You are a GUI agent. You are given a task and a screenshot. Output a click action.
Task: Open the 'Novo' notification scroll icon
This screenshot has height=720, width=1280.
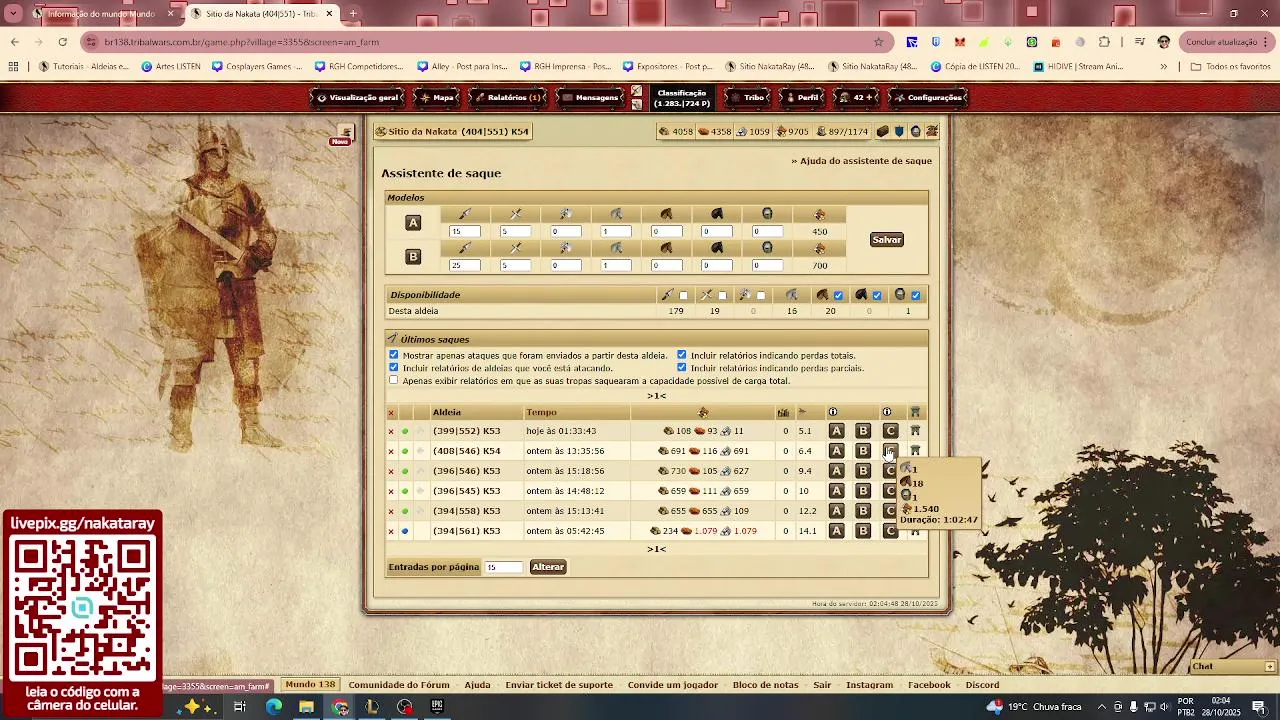tap(344, 133)
